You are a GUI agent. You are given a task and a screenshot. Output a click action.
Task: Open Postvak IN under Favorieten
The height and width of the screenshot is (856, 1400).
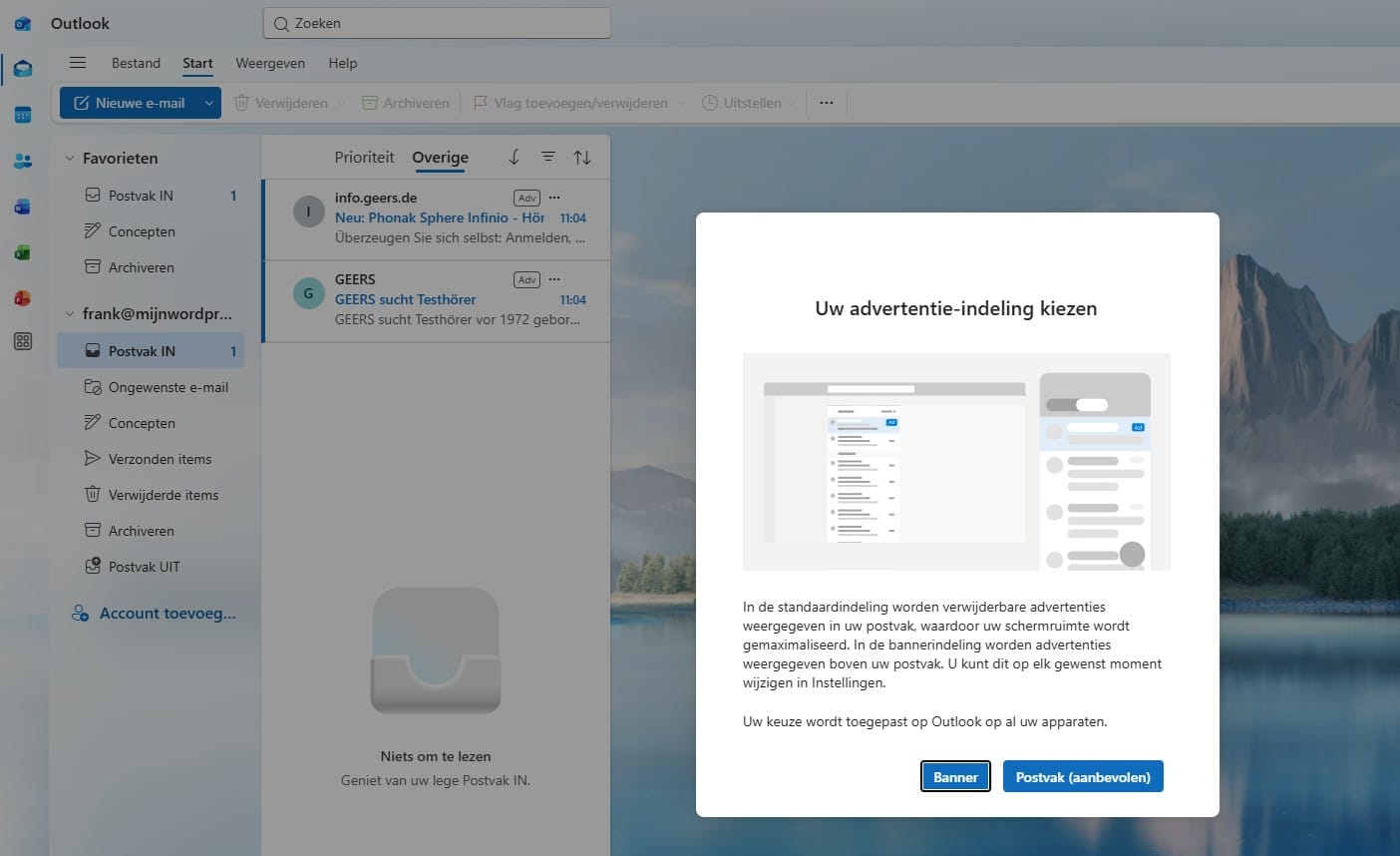coord(150,196)
